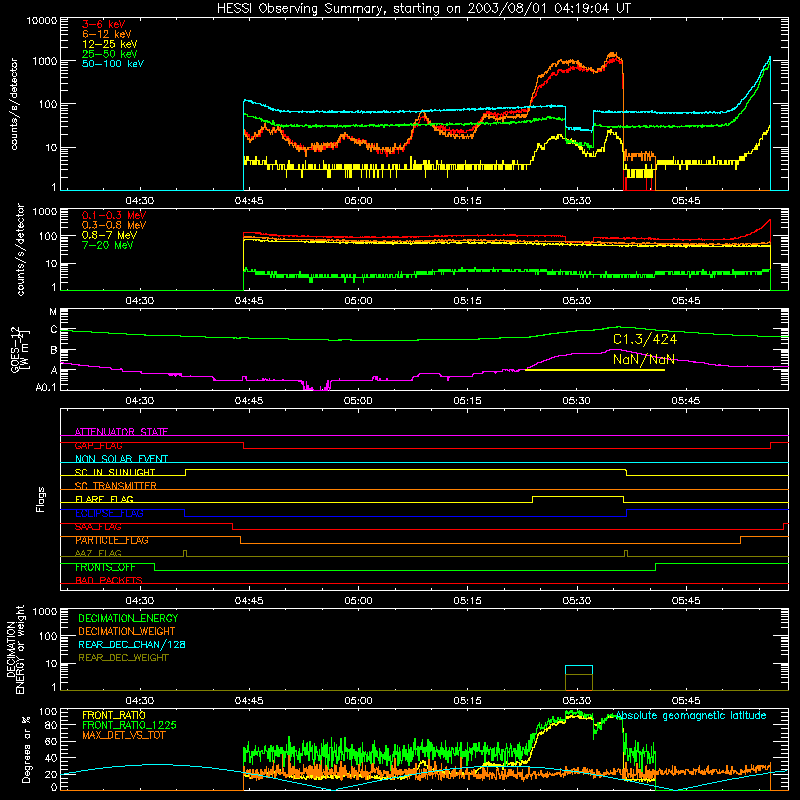Click the yellow flare interval bar in GOES panel

coord(595,370)
